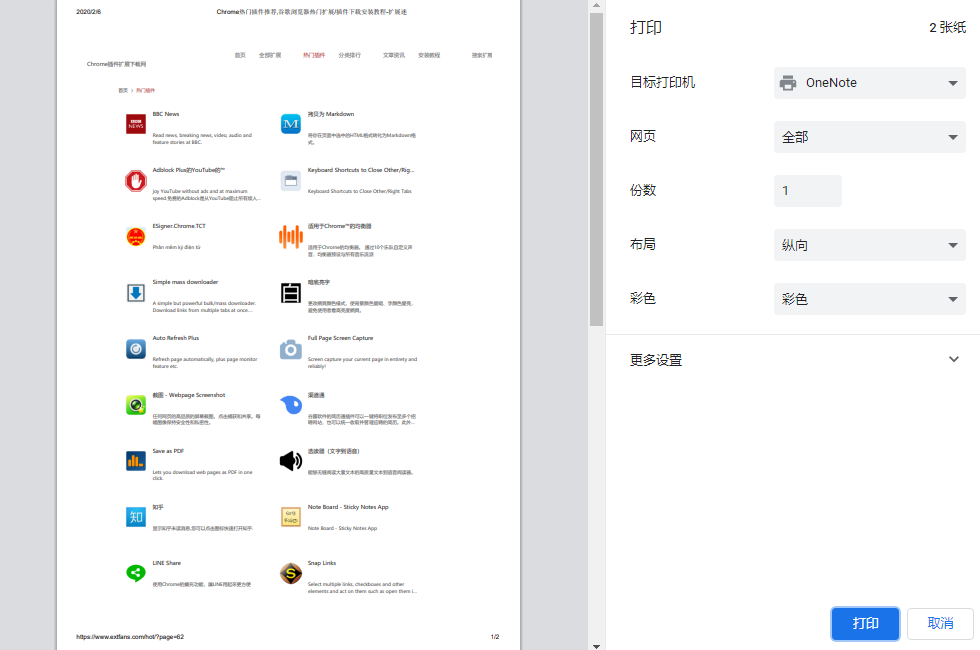
Task: Click the Simple mass downloader arrow icon
Action: coord(136,292)
